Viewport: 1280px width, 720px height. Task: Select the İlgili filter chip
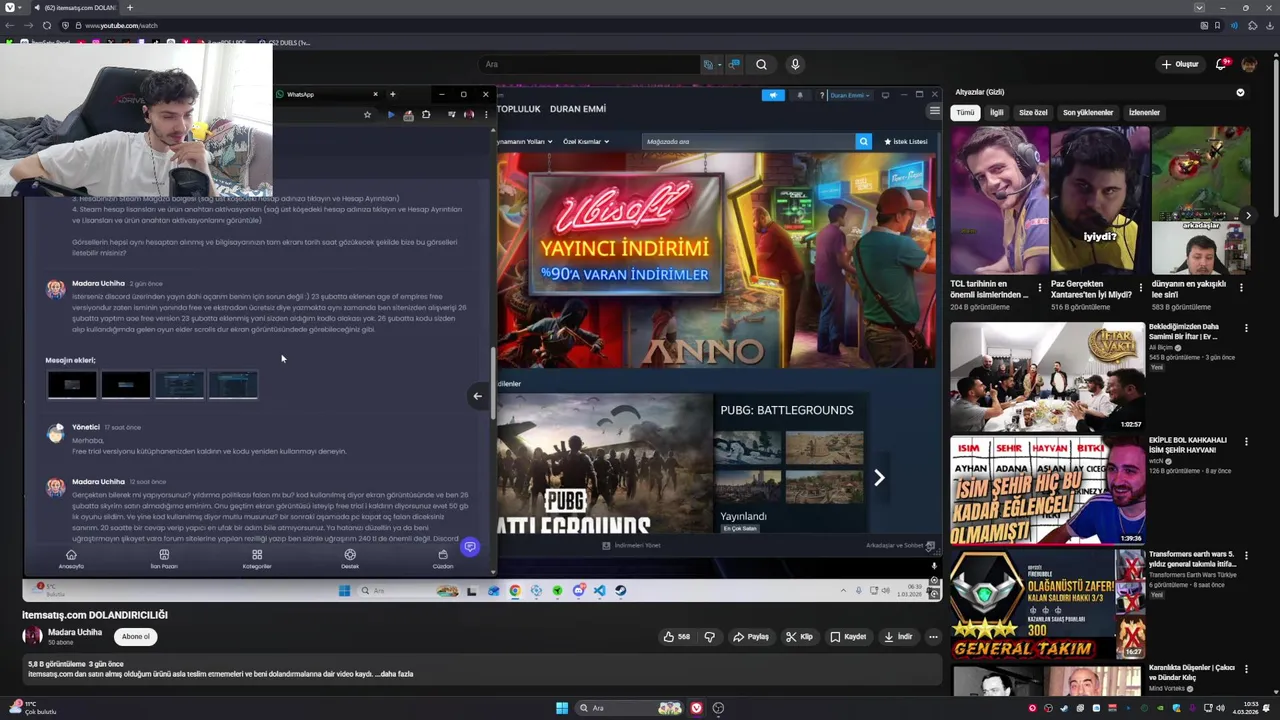click(997, 113)
